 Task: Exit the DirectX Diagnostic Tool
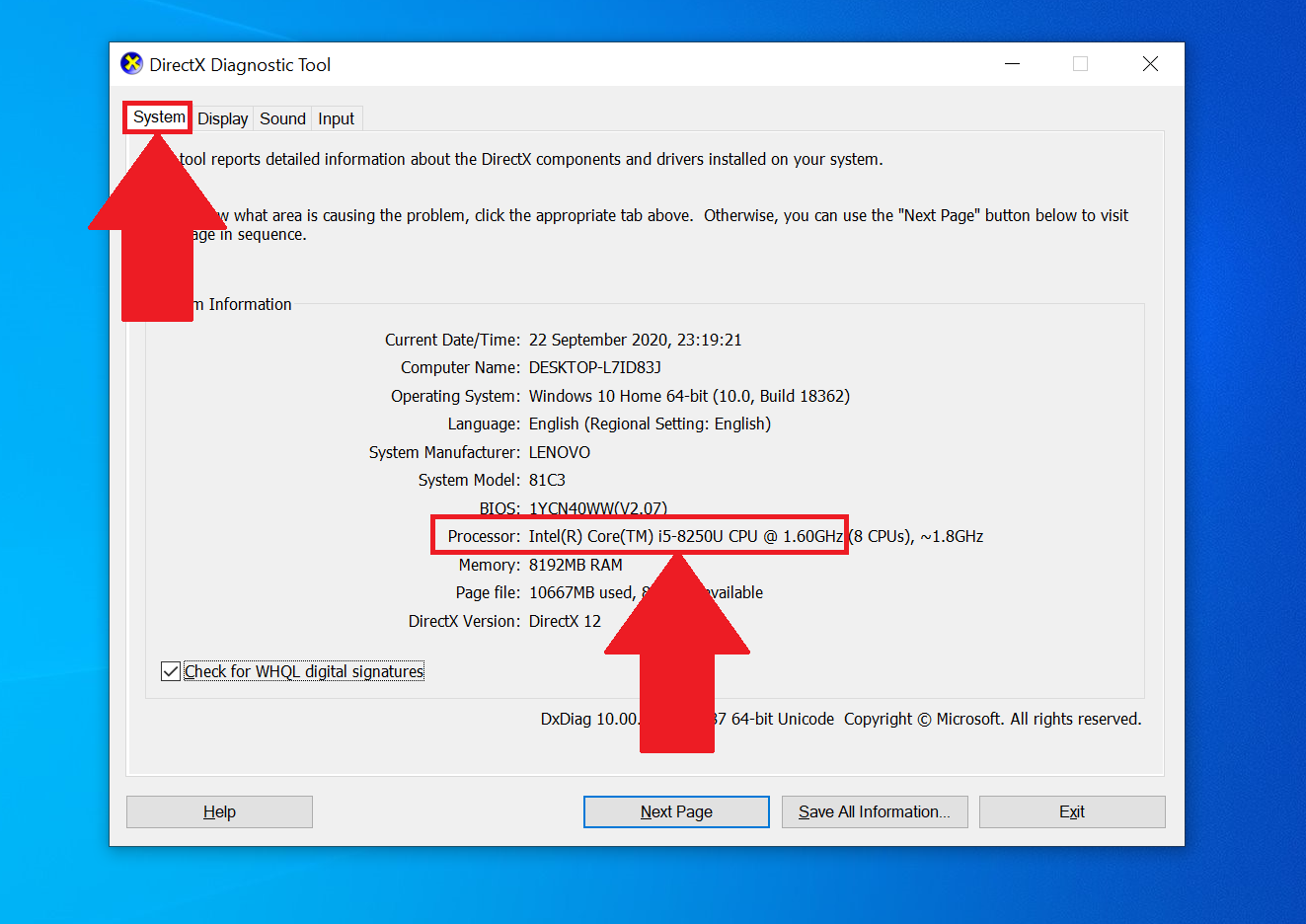tap(1071, 810)
